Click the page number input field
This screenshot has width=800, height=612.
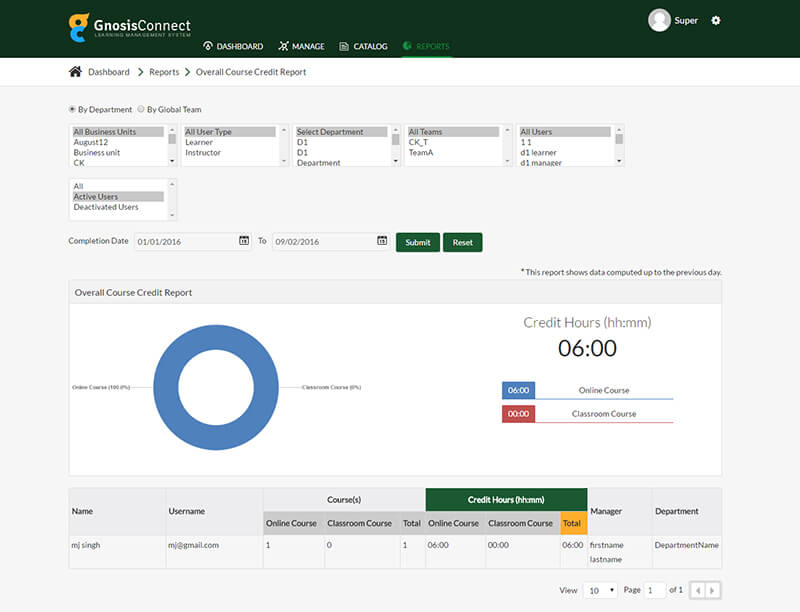(x=655, y=590)
